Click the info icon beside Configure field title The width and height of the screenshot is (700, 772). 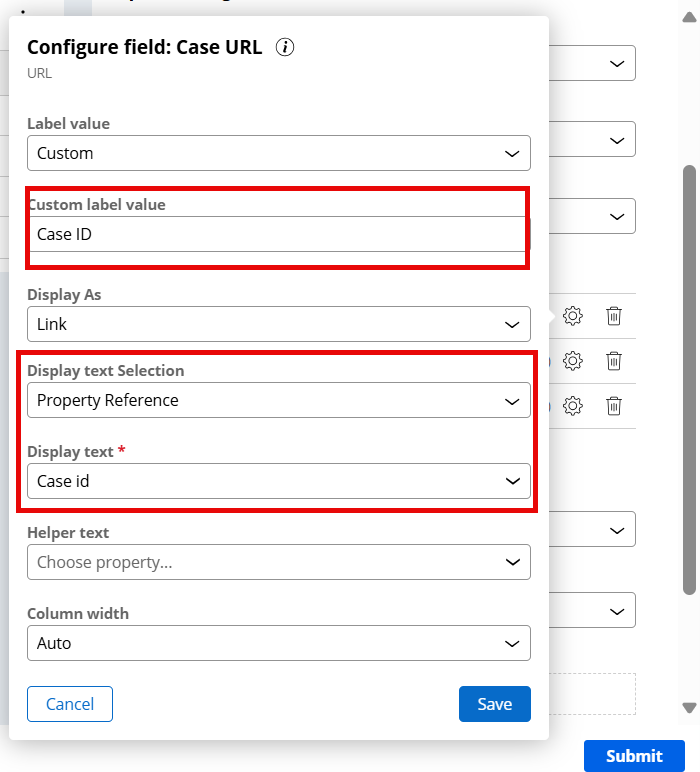[285, 47]
